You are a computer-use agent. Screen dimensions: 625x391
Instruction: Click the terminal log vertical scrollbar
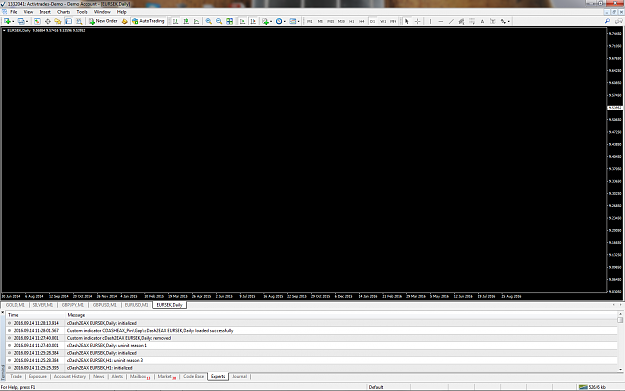tap(620, 342)
